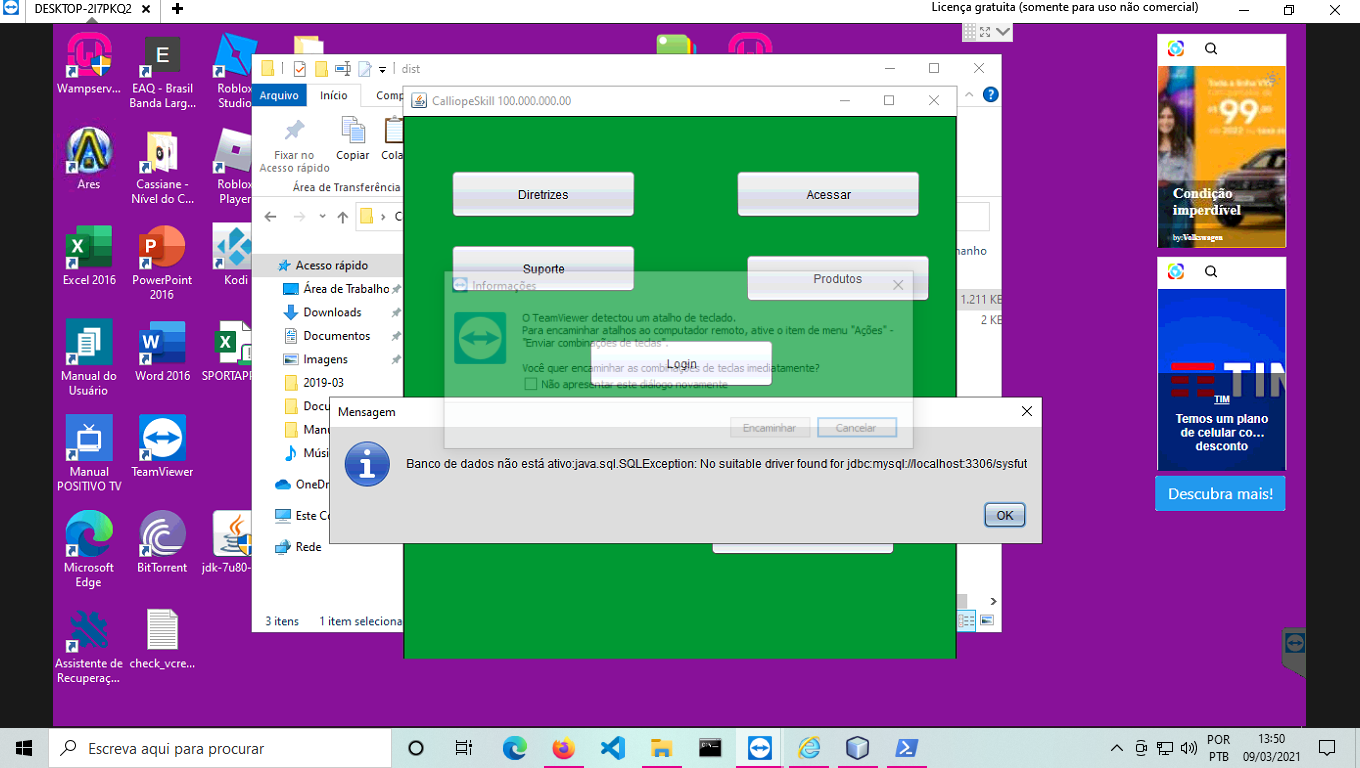
Task: Open Internet Explorer from the taskbar
Action: [x=808, y=748]
